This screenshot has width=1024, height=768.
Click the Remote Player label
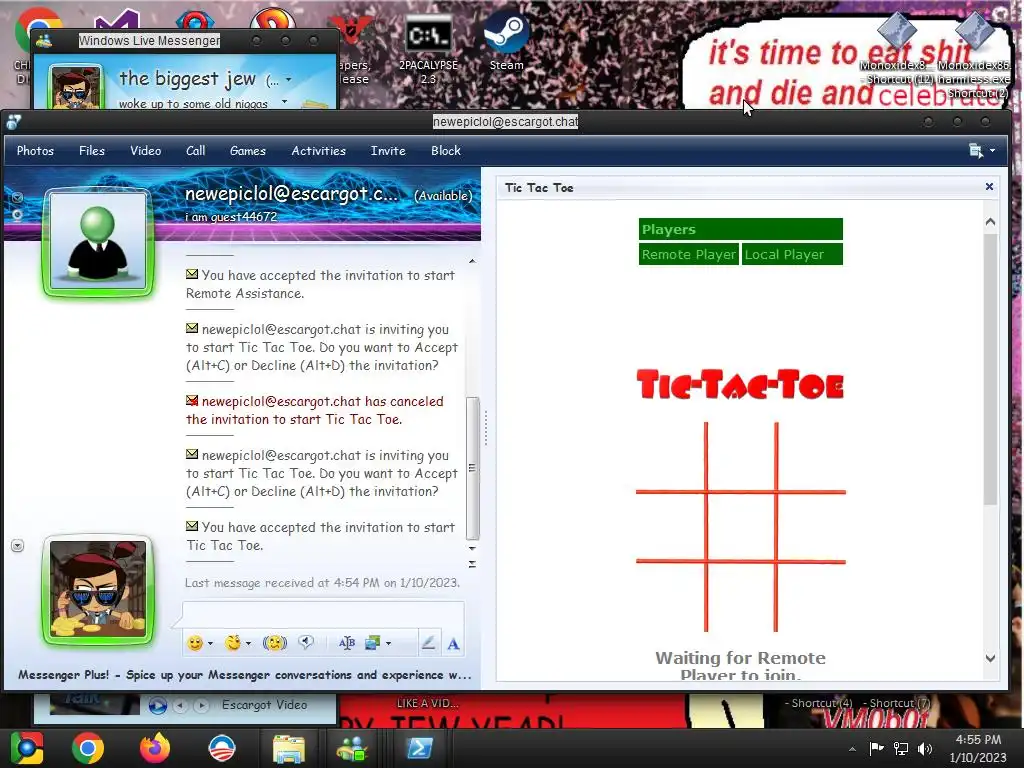click(688, 254)
